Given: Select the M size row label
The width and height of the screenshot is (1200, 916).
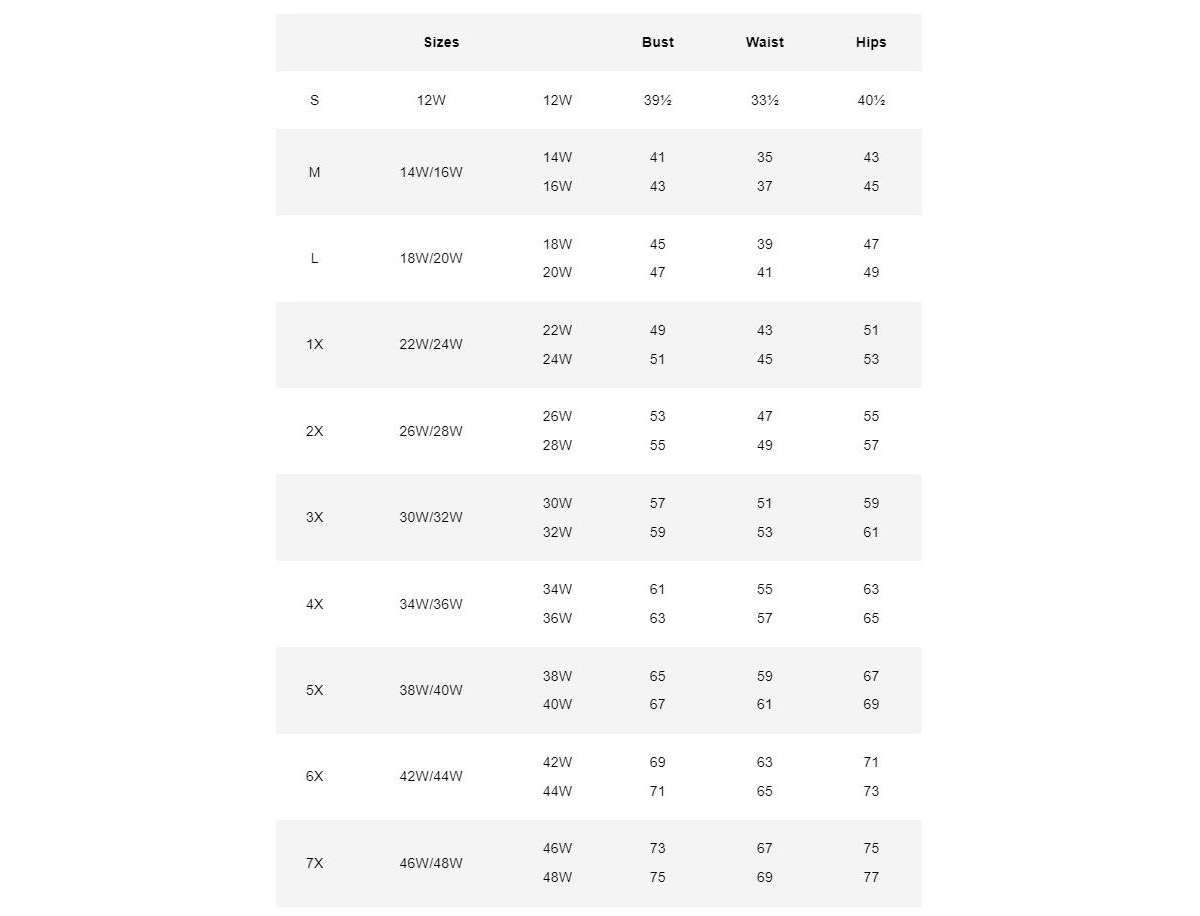Looking at the screenshot, I should (x=314, y=172).
